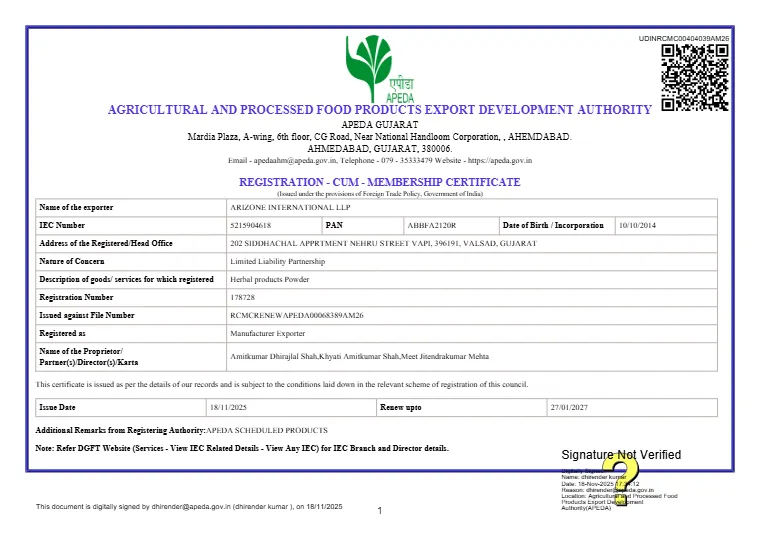Image resolution: width=760 pixels, height=540 pixels.
Task: Click the date 10/10/2014
Action: pos(637,225)
